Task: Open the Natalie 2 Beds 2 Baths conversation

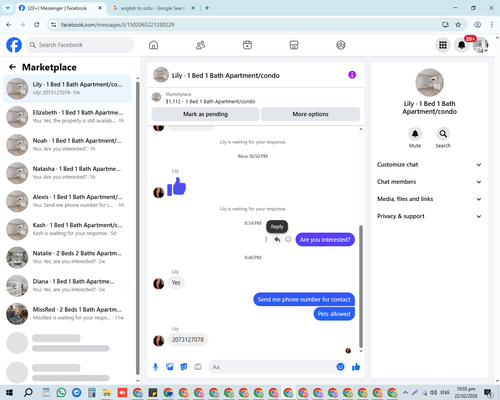Action: pyautogui.click(x=67, y=257)
